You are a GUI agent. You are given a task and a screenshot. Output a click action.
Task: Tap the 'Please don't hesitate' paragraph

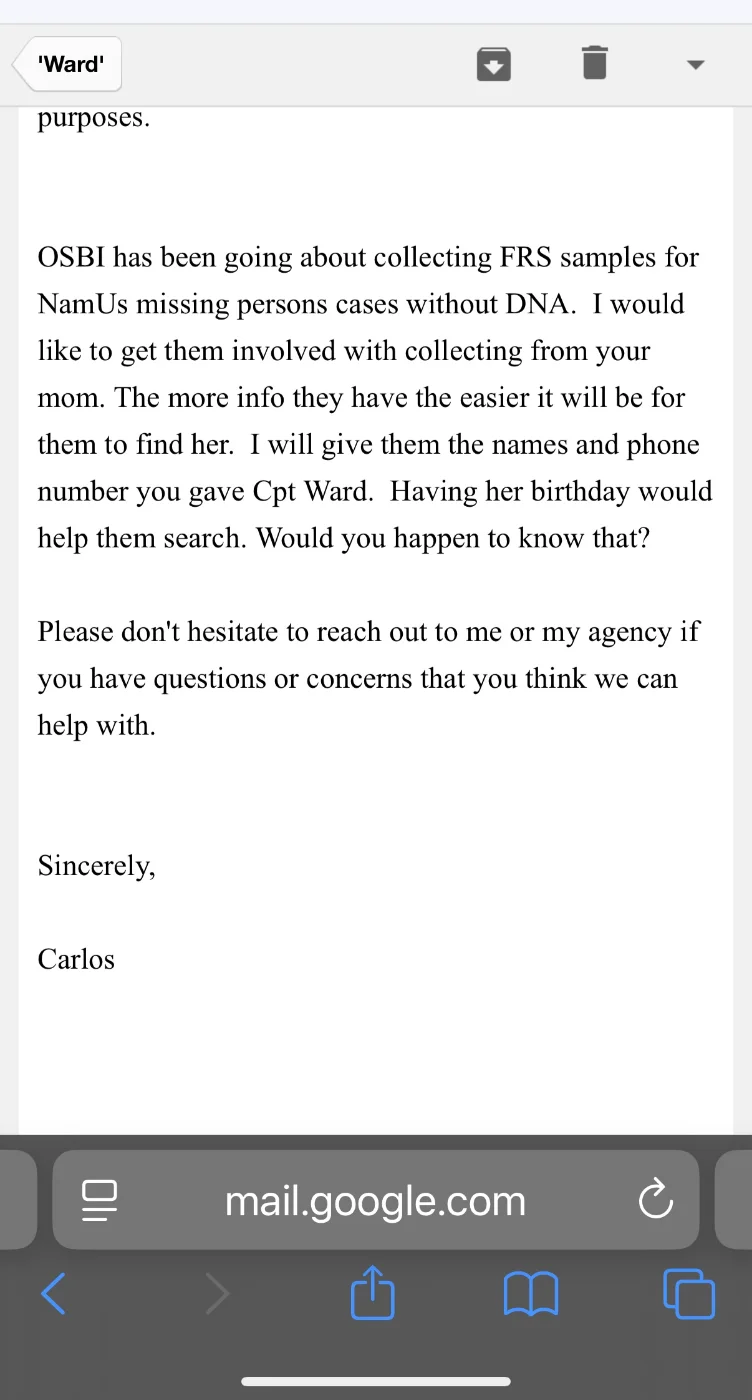coord(370,678)
